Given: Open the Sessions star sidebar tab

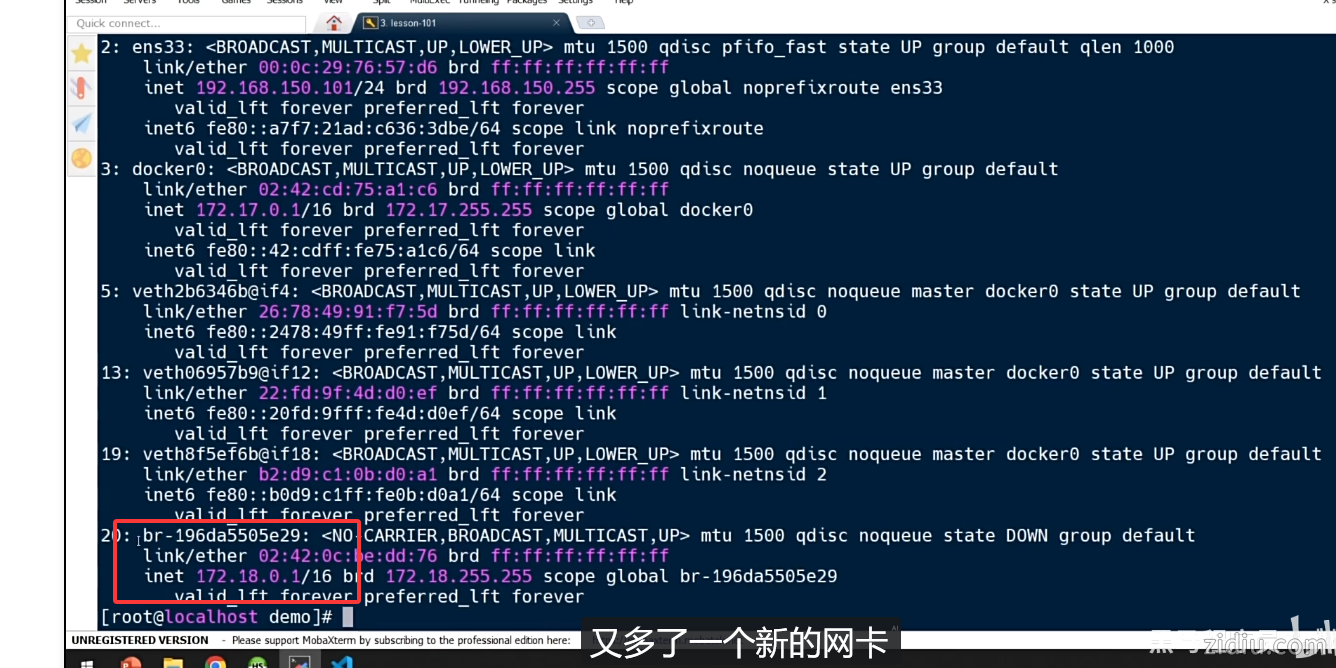Looking at the screenshot, I should click(82, 54).
